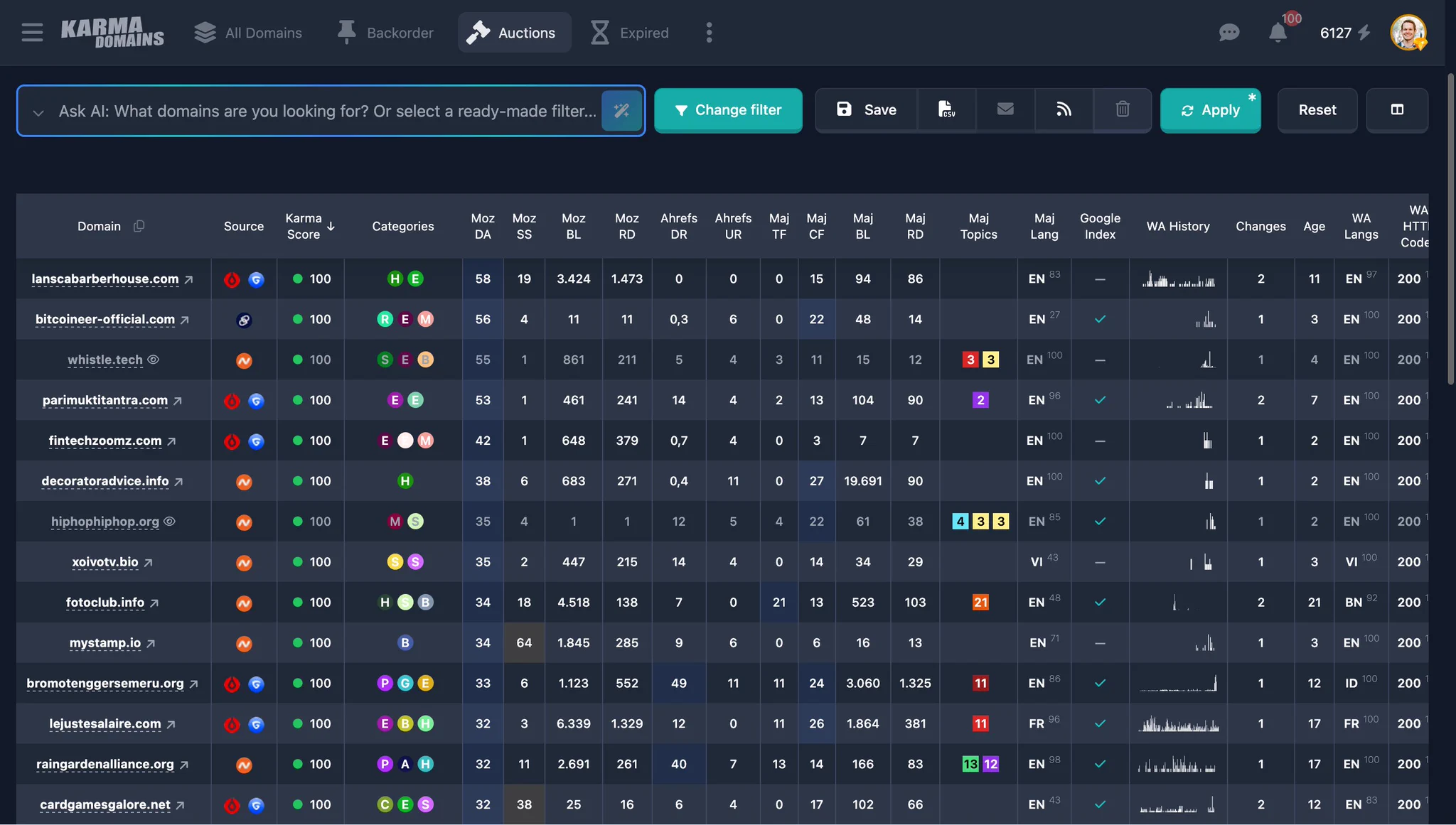Click the trash delete icon

point(1123,109)
